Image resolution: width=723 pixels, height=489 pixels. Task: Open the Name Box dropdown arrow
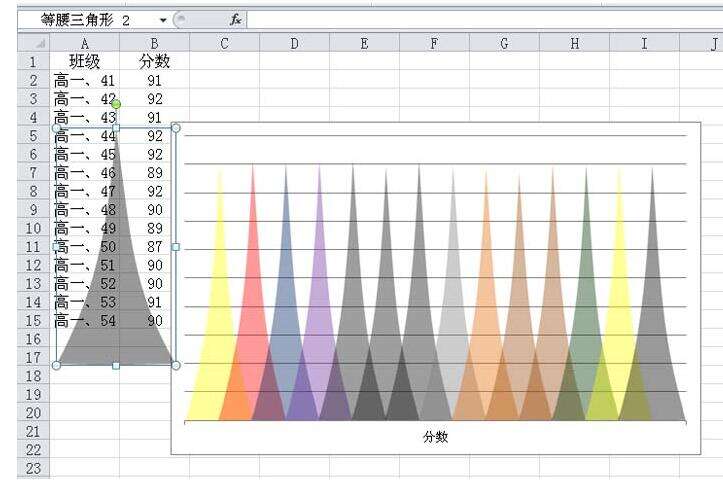[x=163, y=20]
